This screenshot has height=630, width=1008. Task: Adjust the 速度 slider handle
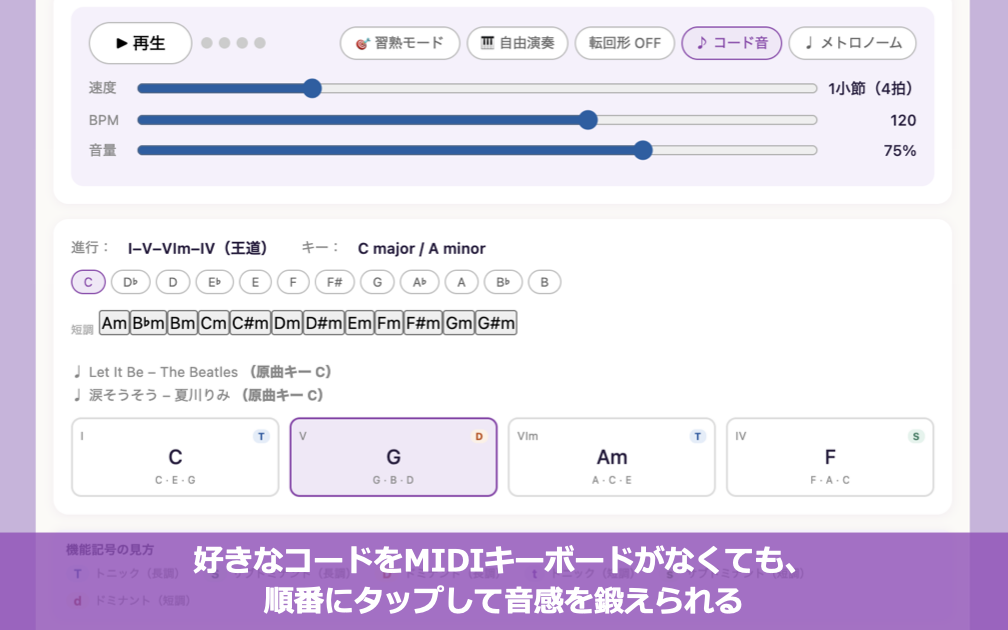click(x=312, y=88)
